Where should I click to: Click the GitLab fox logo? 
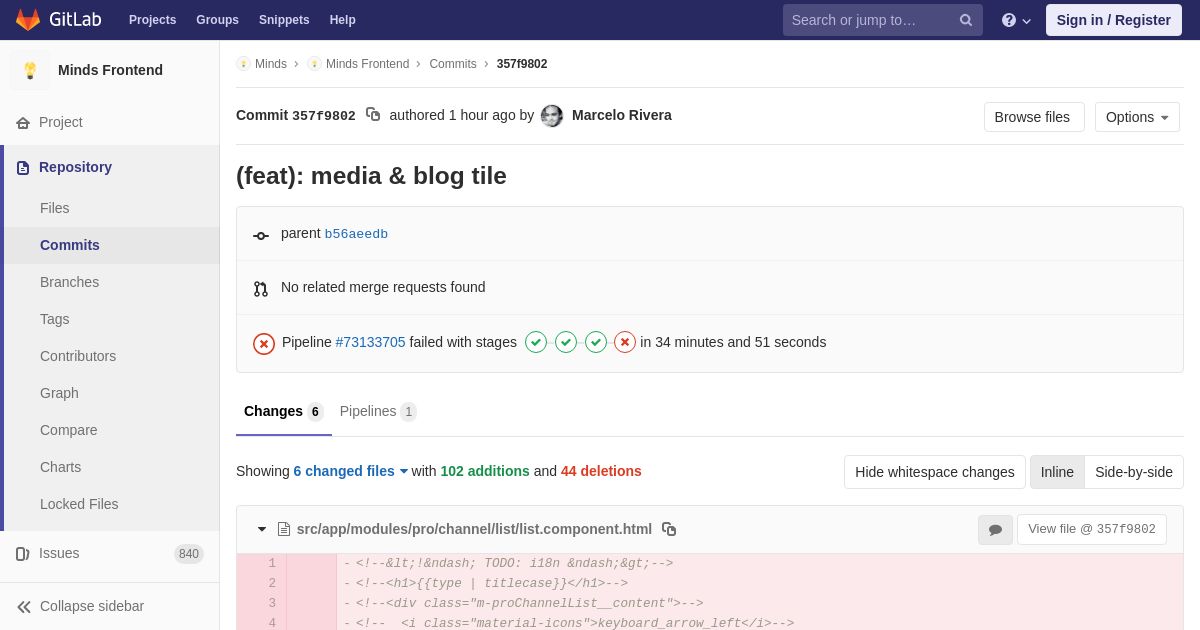coord(28,20)
